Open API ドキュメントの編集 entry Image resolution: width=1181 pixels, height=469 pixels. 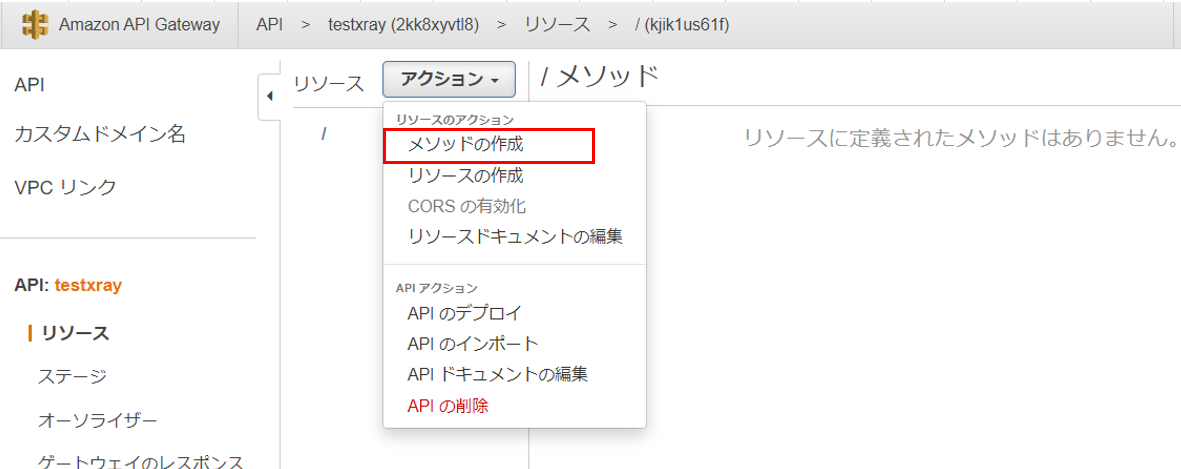(x=498, y=374)
